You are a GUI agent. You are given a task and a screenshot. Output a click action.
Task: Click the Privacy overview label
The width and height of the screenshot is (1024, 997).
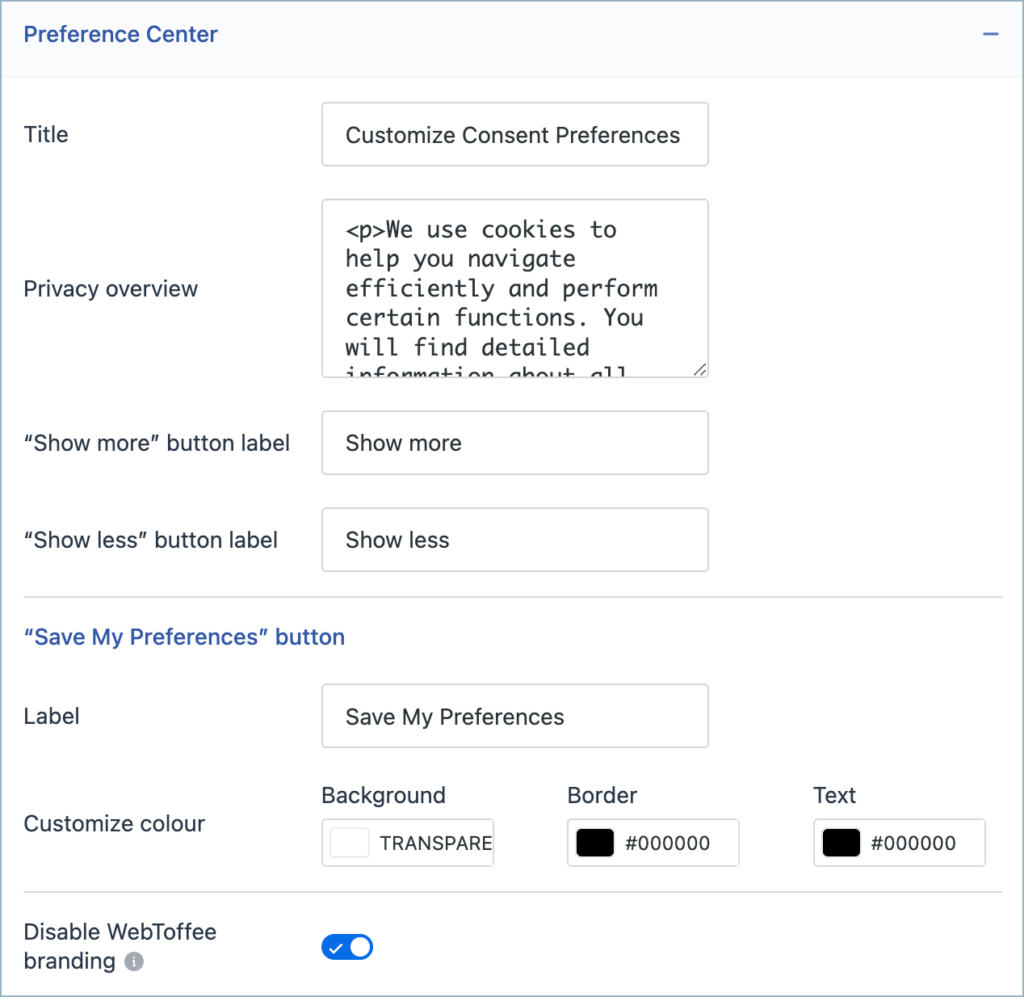coord(110,289)
